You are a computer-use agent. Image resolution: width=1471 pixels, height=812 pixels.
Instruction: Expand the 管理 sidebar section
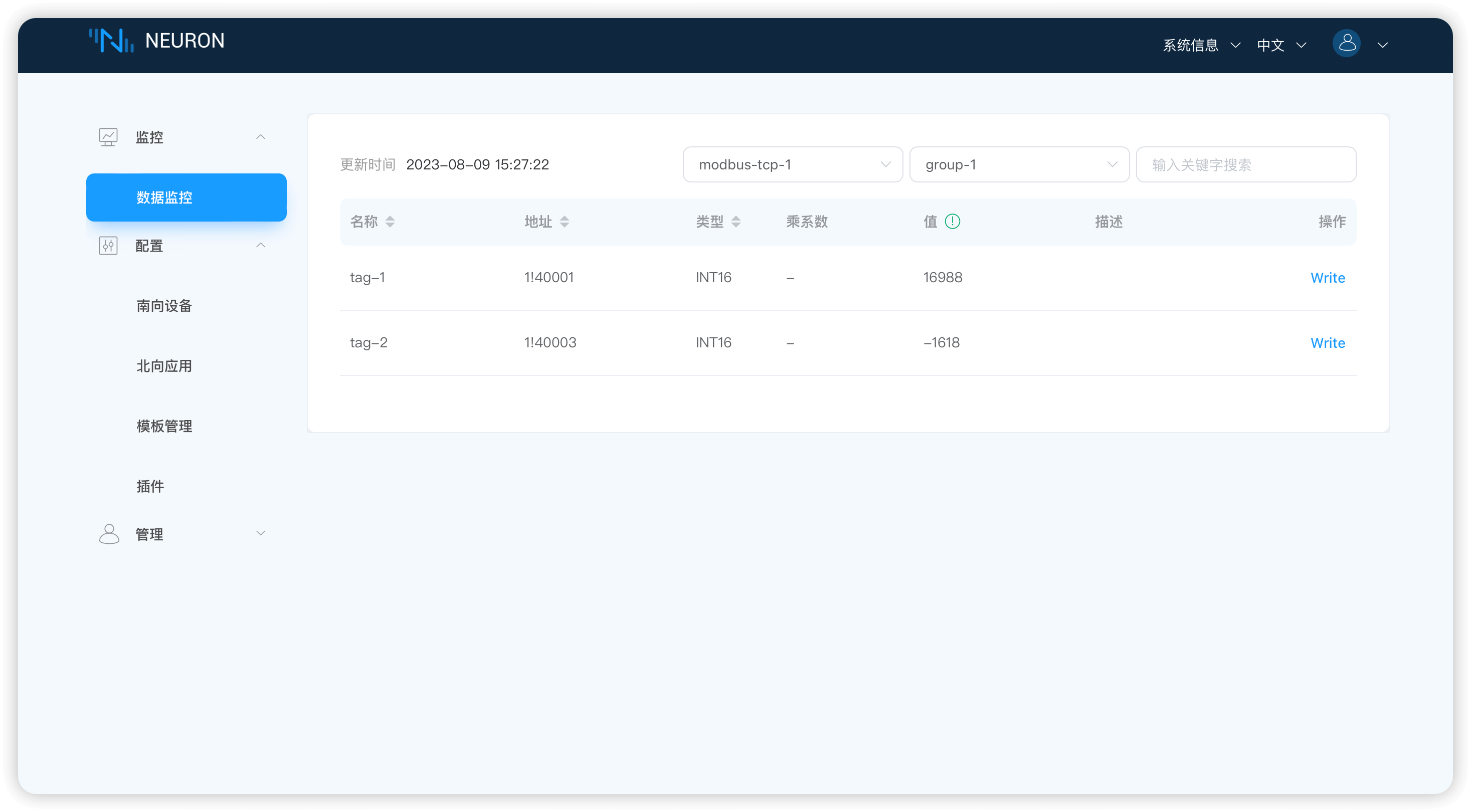click(261, 533)
